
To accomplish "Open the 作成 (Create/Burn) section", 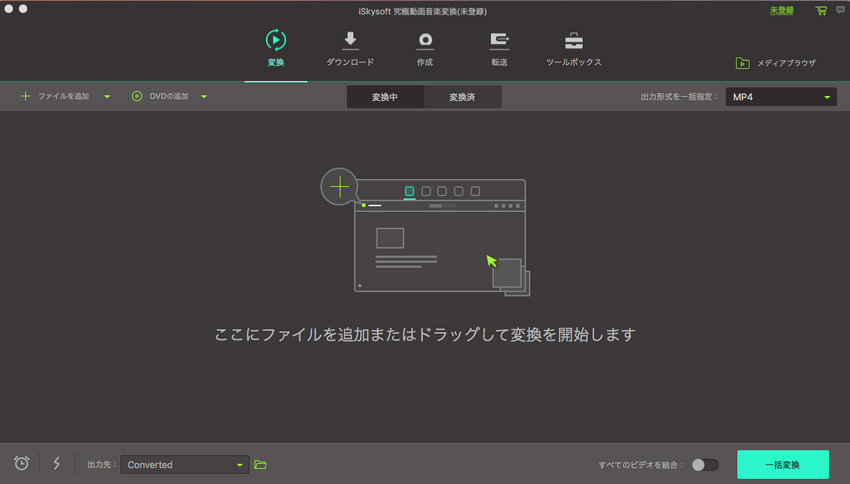I will coord(425,48).
